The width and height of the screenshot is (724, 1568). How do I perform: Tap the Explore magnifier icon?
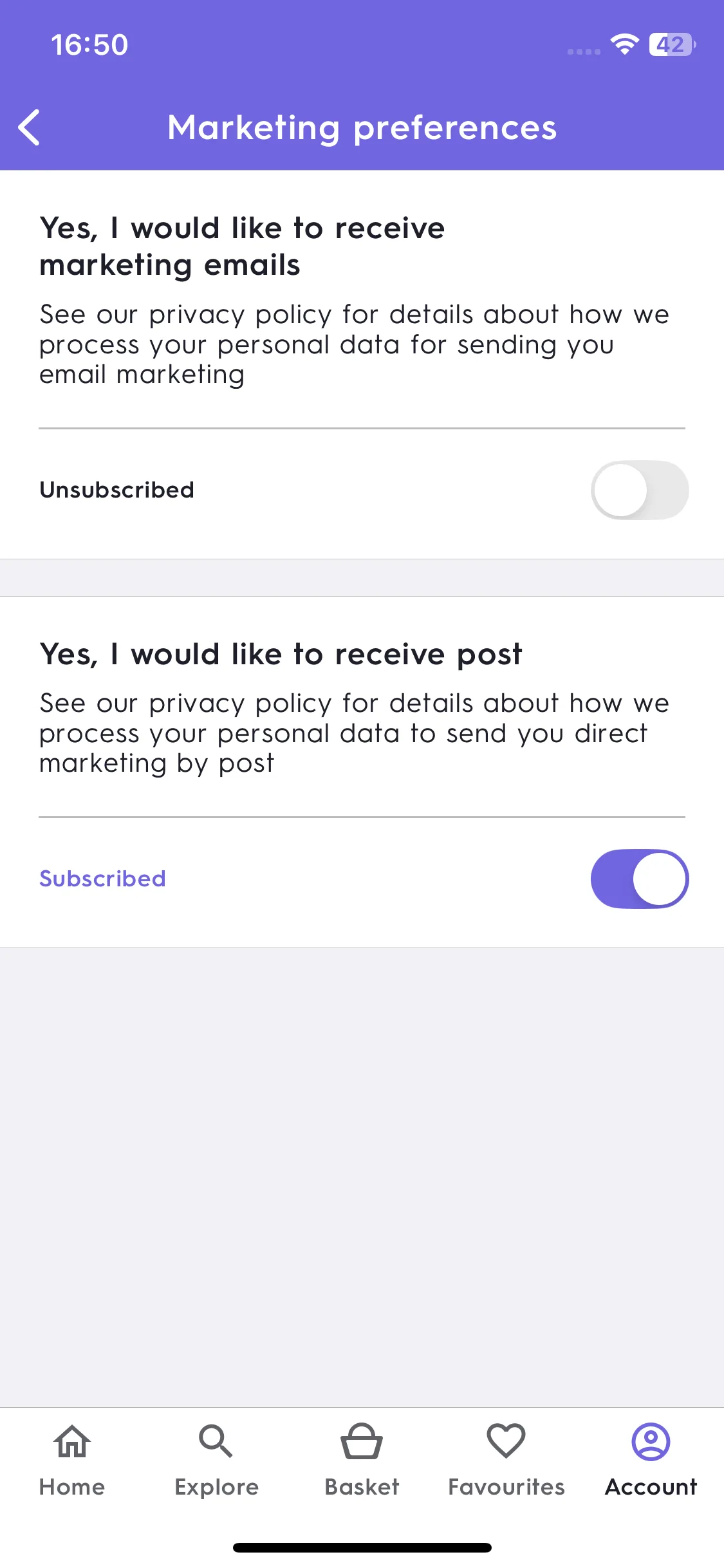coord(216,1441)
